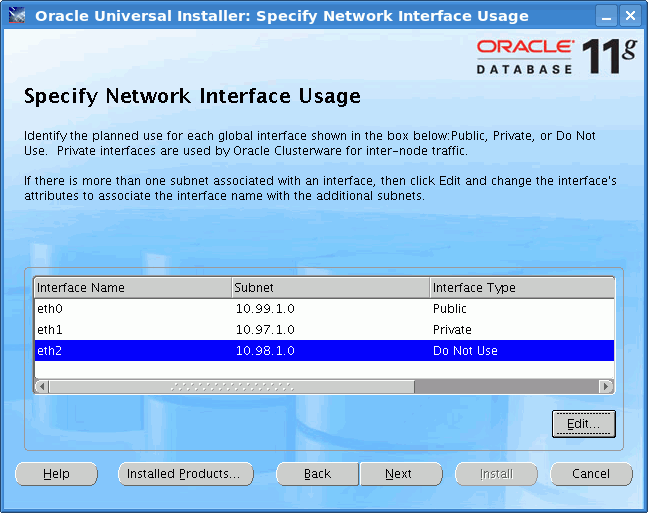This screenshot has height=513, width=648.
Task: Click the horizontal scrollbar thumb
Action: (x=232, y=387)
